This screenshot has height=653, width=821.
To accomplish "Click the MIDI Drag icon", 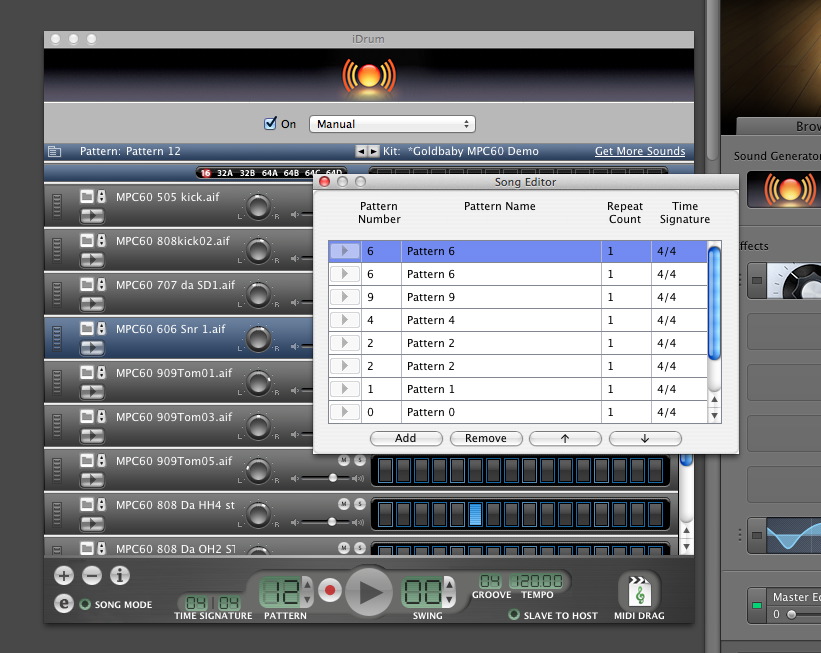I will (638, 591).
